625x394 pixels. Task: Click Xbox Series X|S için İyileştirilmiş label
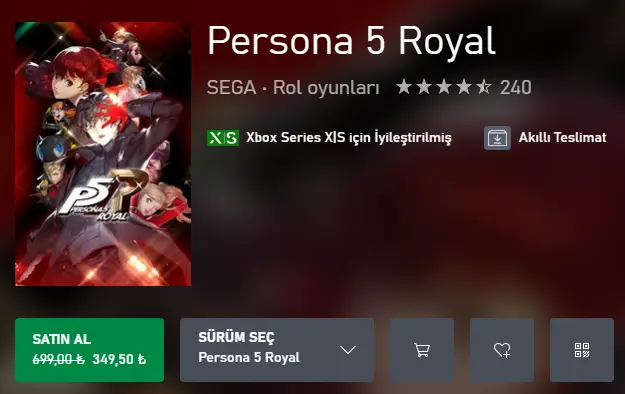coord(349,138)
